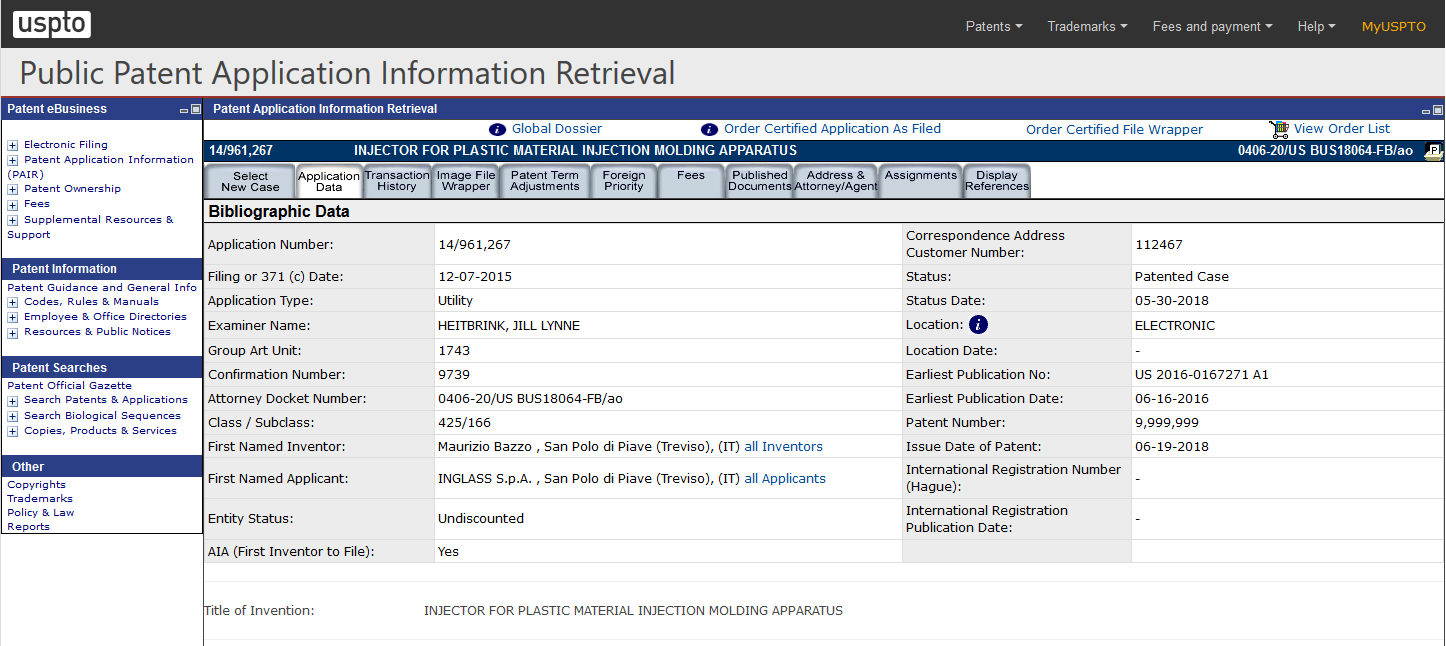This screenshot has width=1446, height=646.
Task: Switch to the Assignments tab
Action: click(919, 176)
